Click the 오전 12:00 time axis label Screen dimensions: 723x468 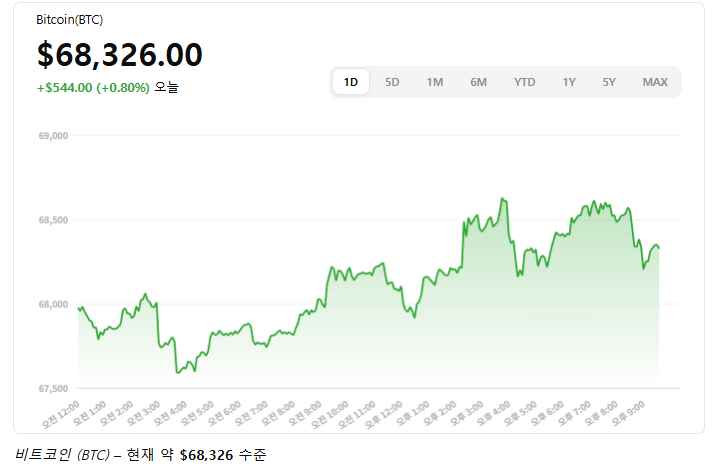(60, 410)
